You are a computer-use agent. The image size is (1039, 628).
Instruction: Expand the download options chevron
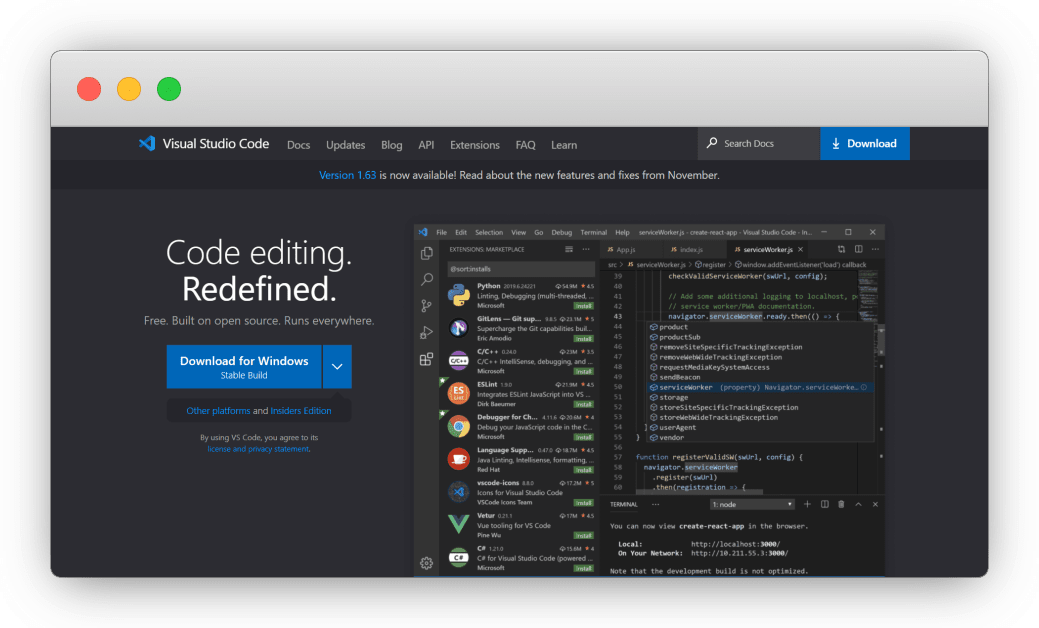pyautogui.click(x=337, y=366)
